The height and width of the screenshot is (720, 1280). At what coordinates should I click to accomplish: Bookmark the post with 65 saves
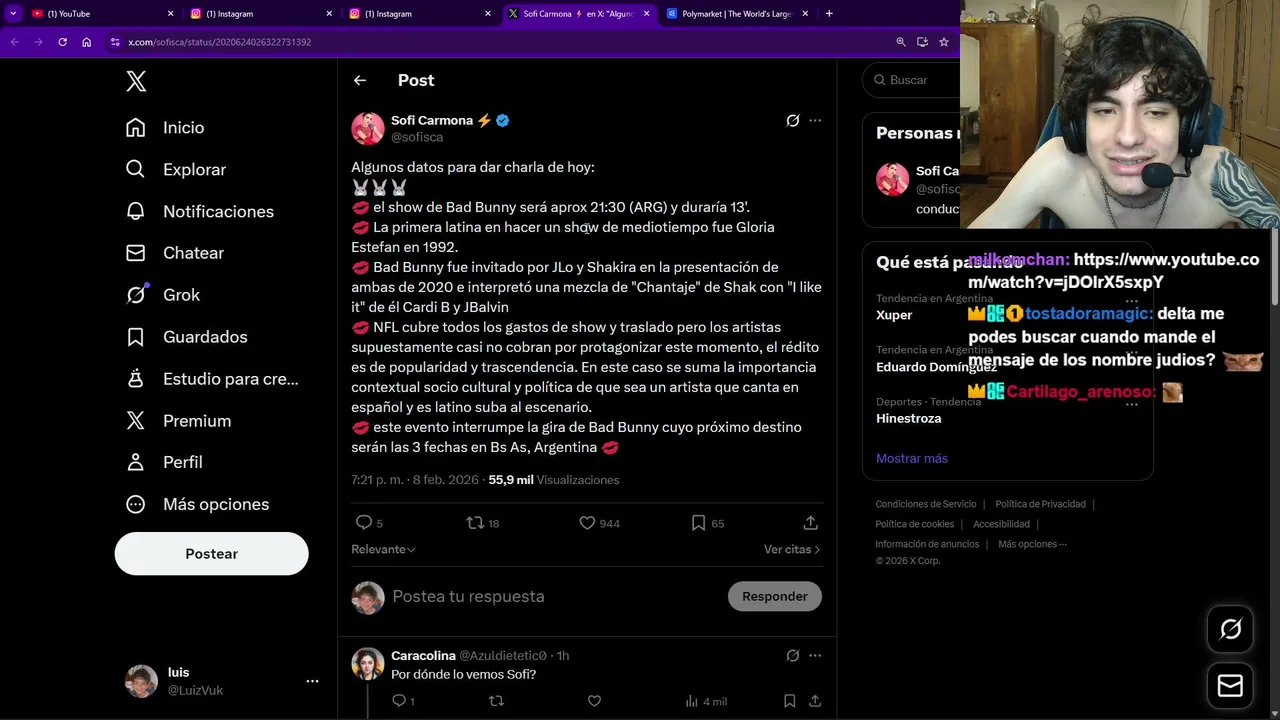[x=699, y=522]
